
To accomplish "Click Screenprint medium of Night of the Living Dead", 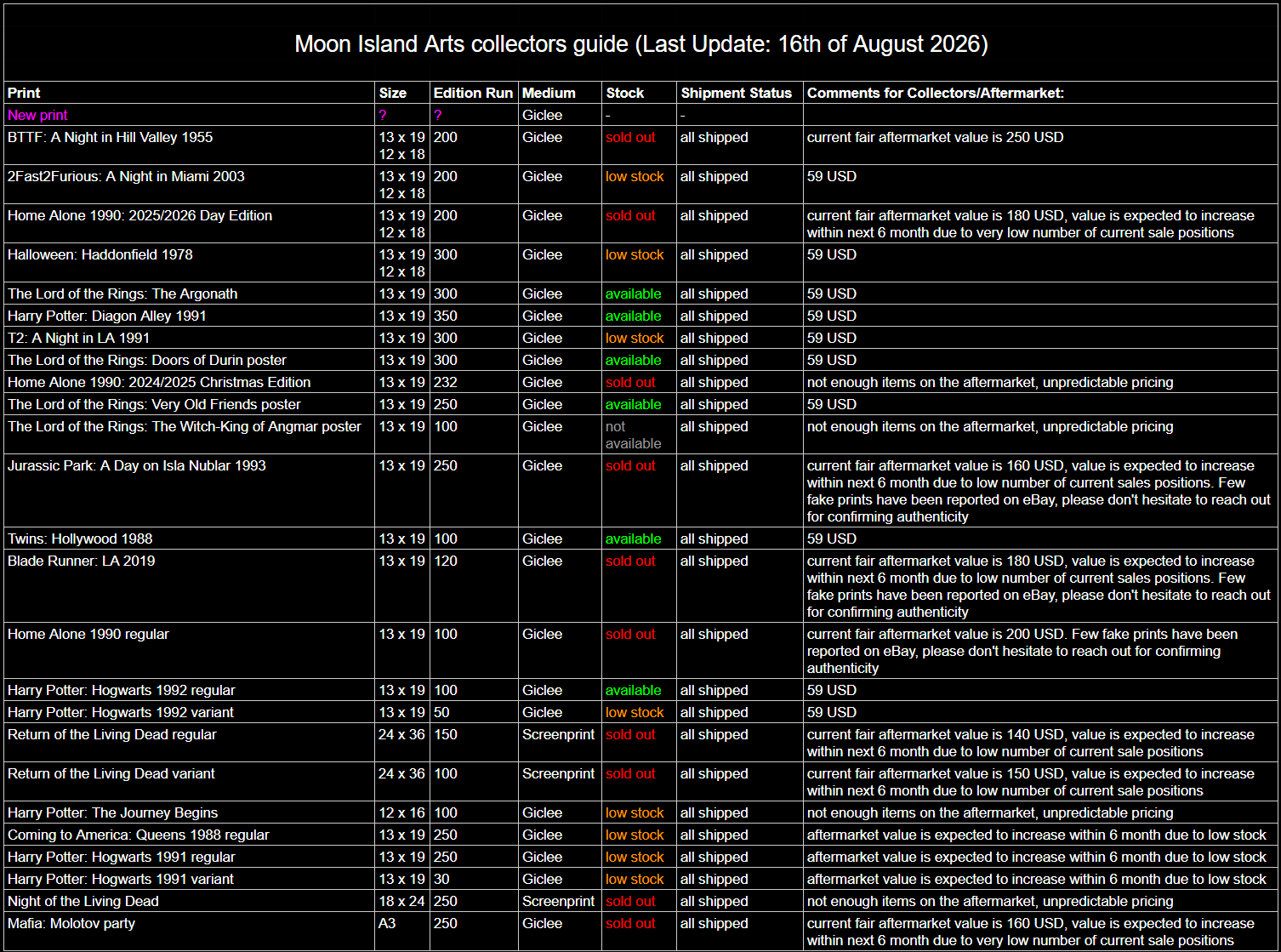I will [558, 901].
